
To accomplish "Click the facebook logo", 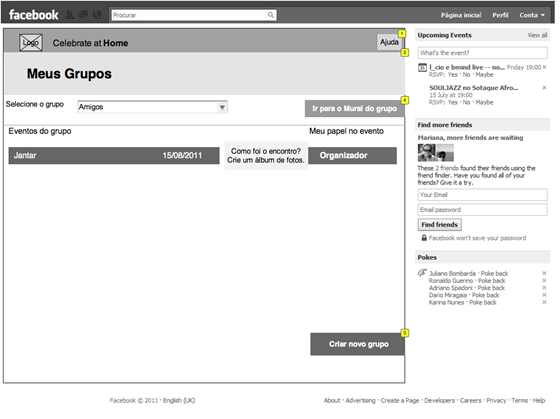I will (x=34, y=15).
